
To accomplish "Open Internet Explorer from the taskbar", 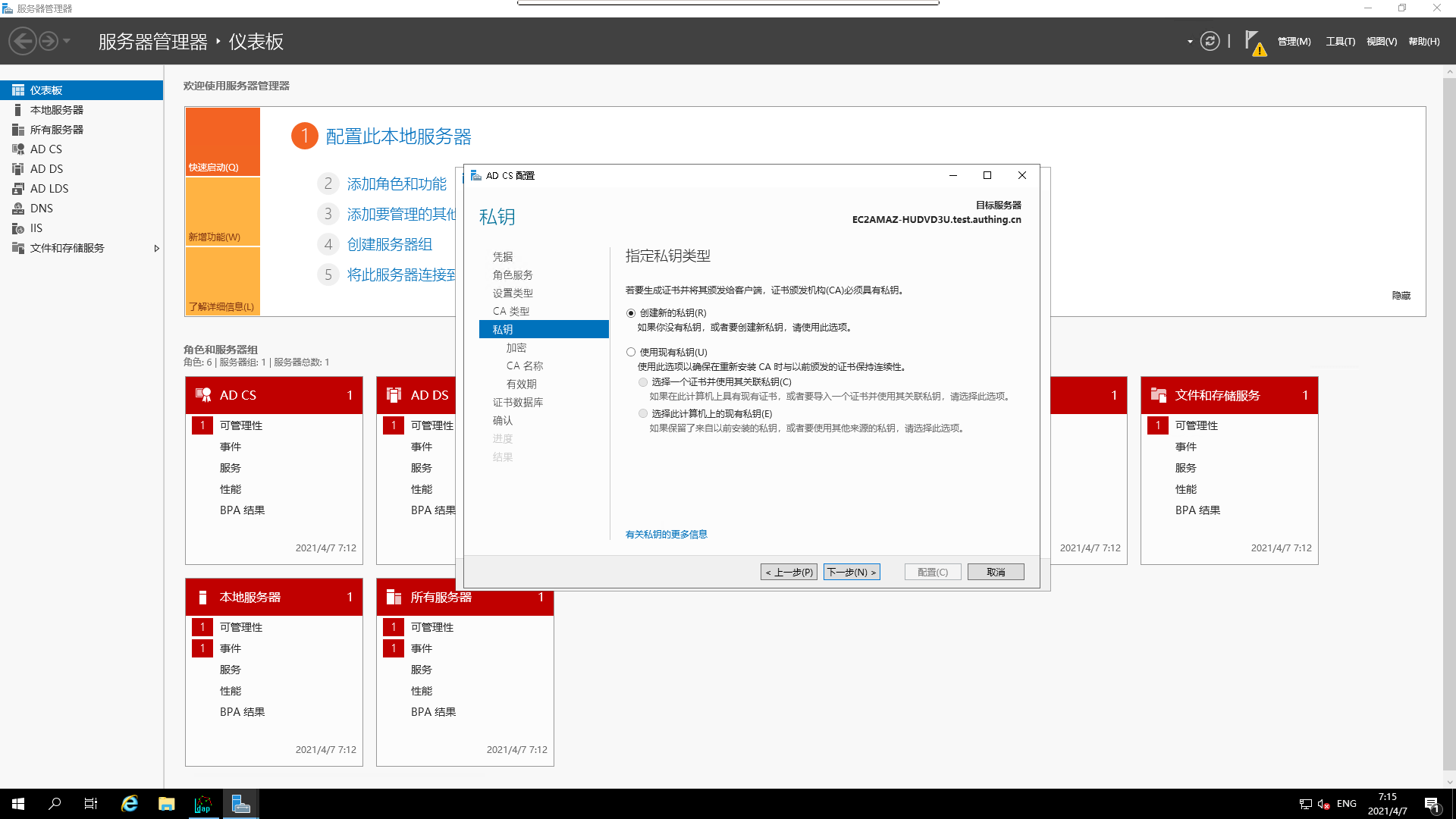I will point(130,804).
